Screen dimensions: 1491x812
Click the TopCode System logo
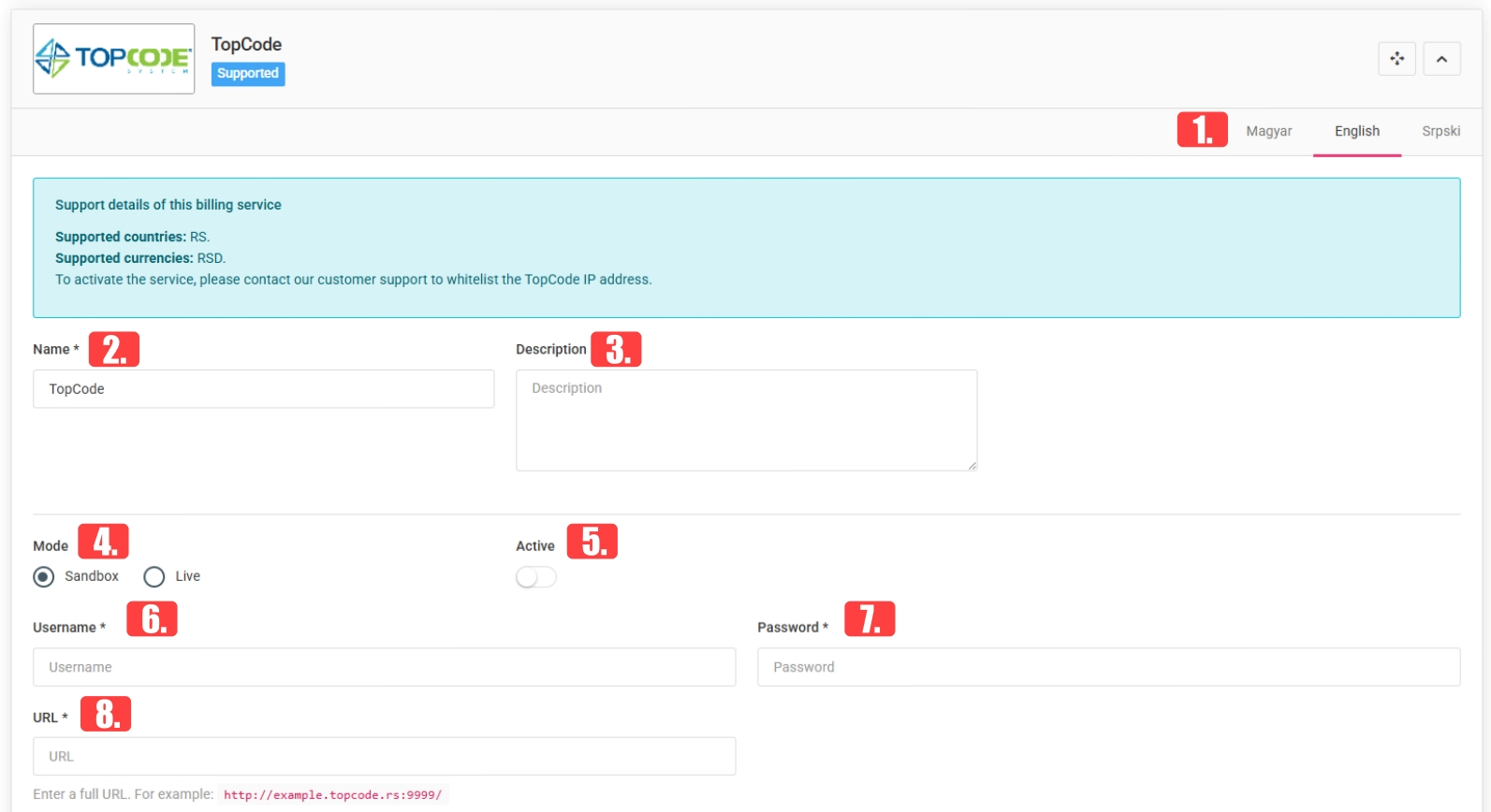pyautogui.click(x=114, y=59)
